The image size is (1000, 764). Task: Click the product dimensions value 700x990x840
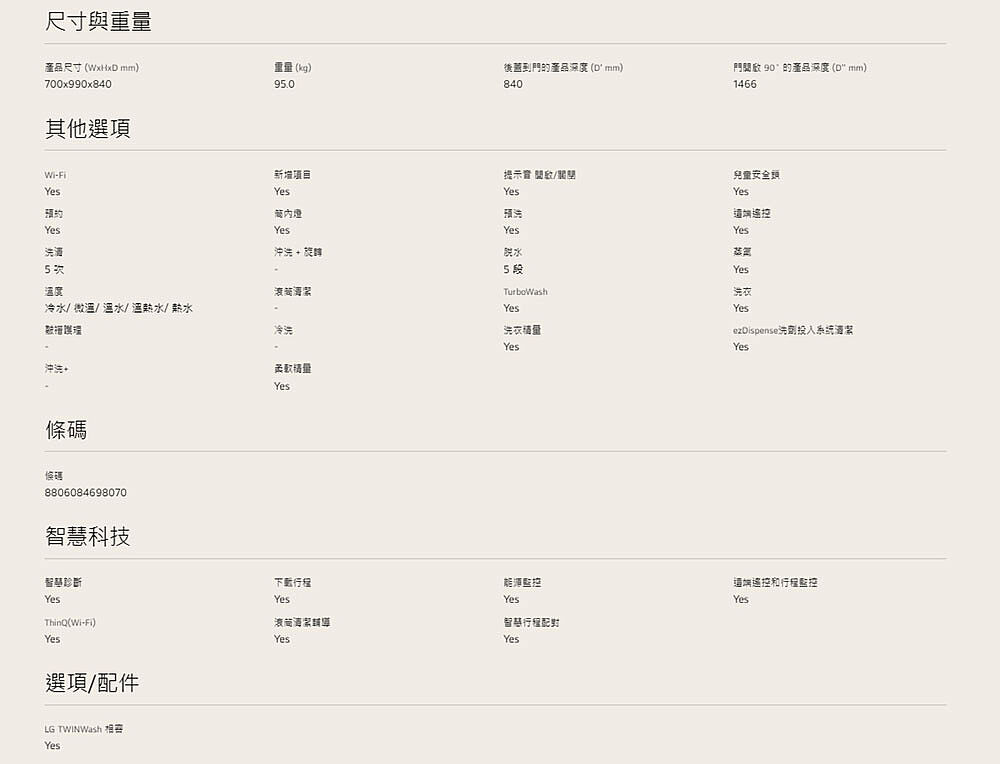pyautogui.click(x=78, y=84)
